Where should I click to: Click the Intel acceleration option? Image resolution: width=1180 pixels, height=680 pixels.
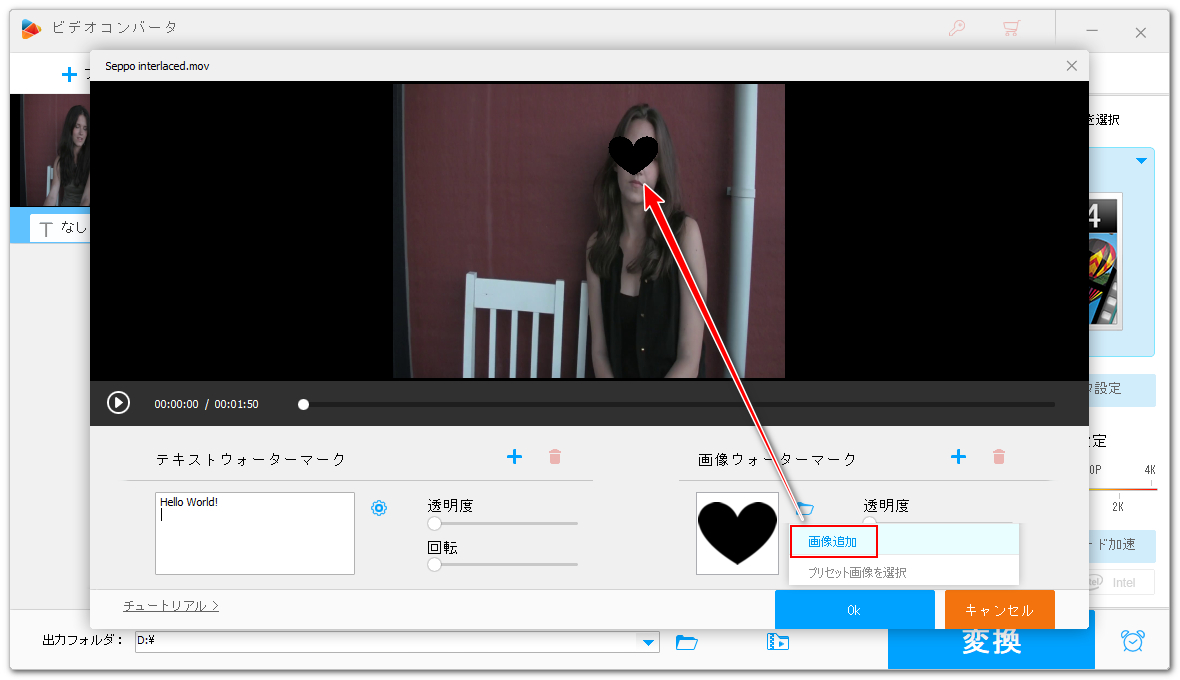pyautogui.click(x=1121, y=582)
